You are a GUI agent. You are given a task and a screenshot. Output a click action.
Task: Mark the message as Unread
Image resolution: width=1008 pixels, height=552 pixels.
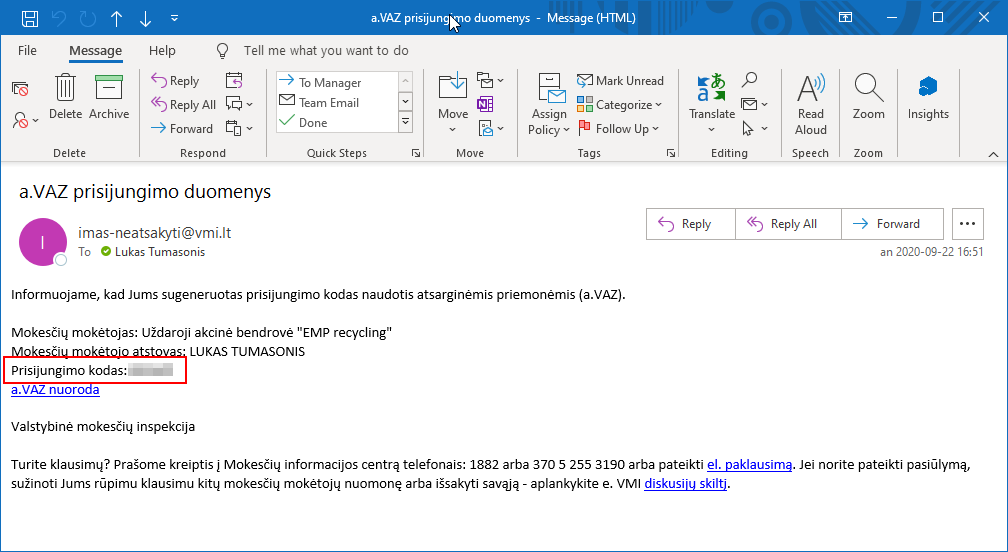[620, 81]
